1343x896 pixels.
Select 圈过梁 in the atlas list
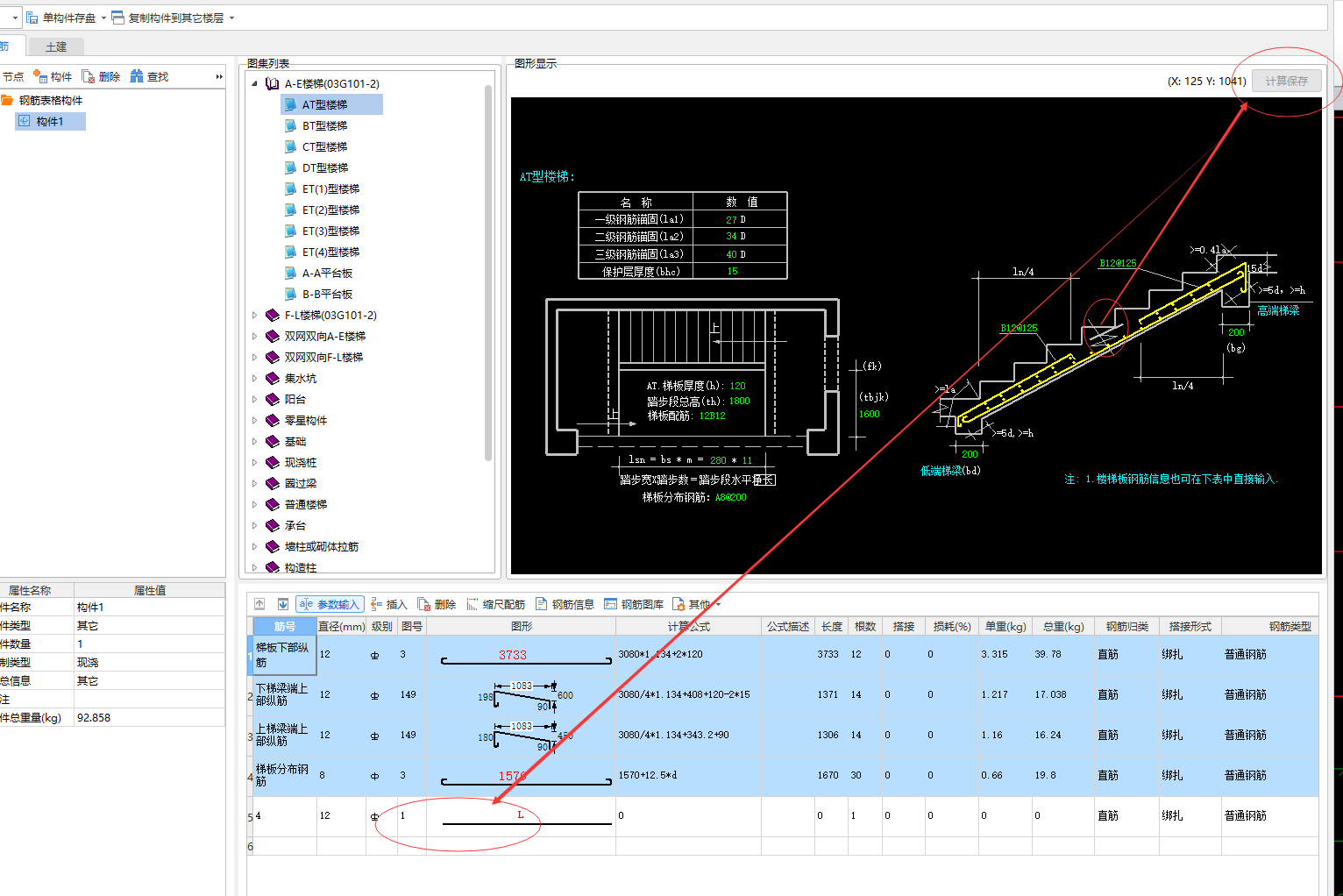click(300, 484)
